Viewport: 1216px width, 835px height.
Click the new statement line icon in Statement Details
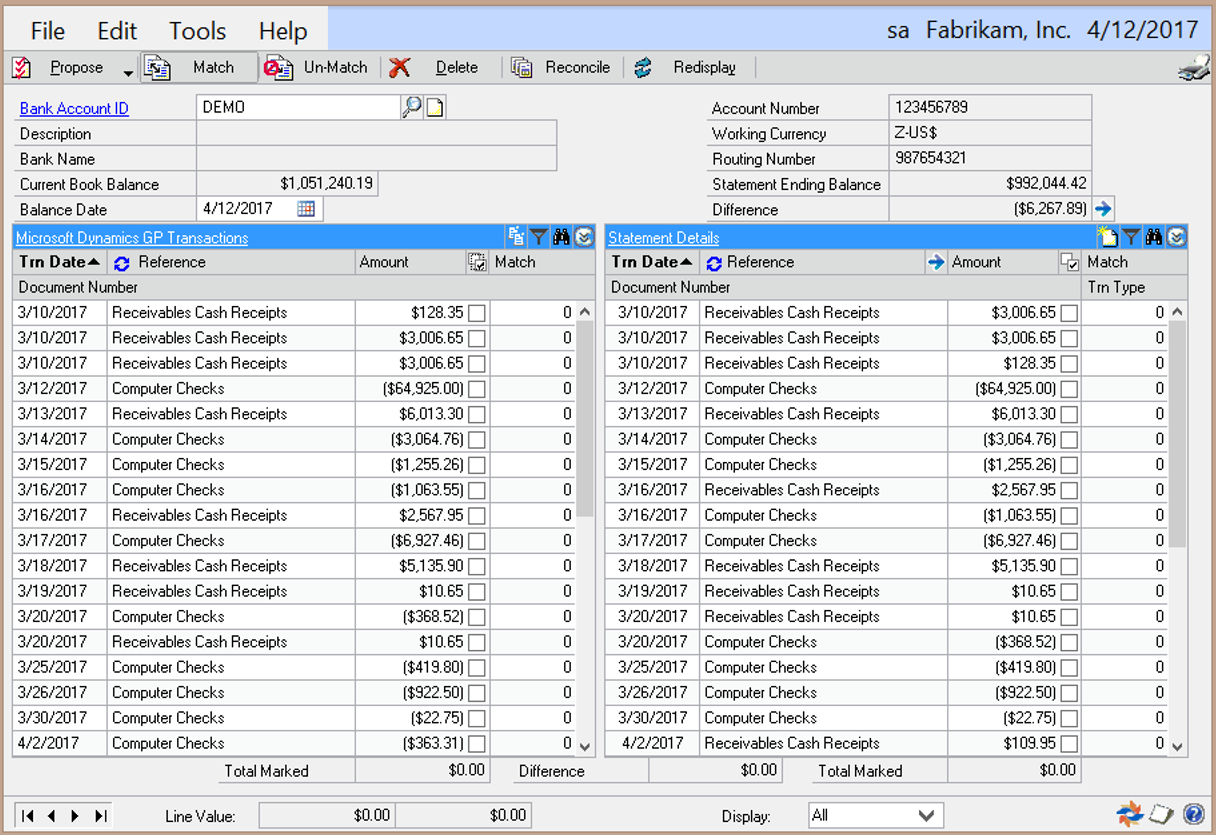pos(1107,237)
